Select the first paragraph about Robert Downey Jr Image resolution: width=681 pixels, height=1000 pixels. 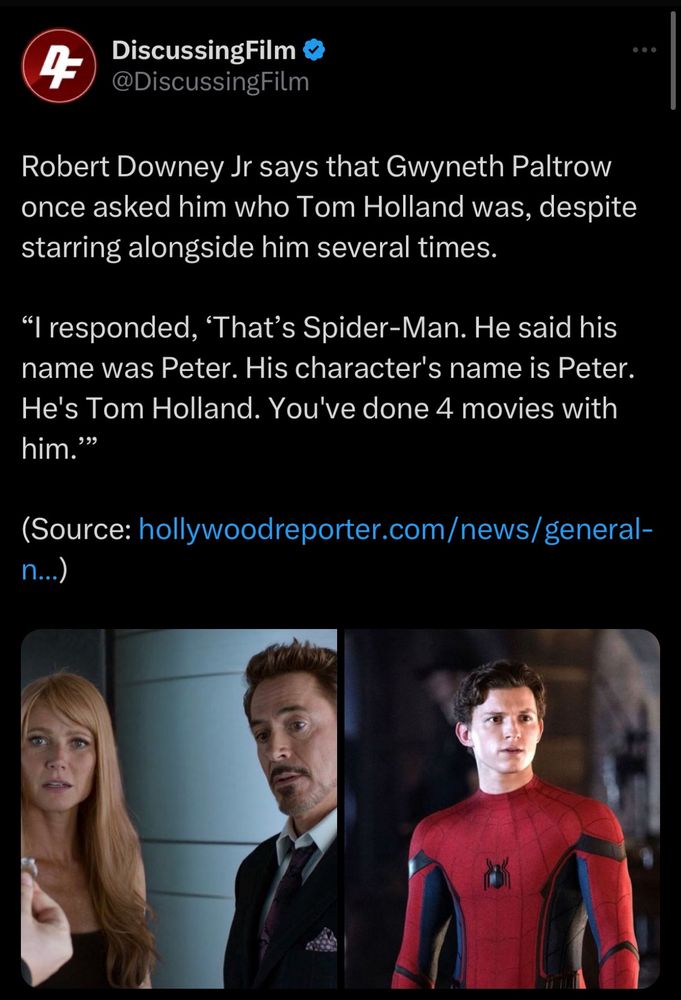point(329,207)
